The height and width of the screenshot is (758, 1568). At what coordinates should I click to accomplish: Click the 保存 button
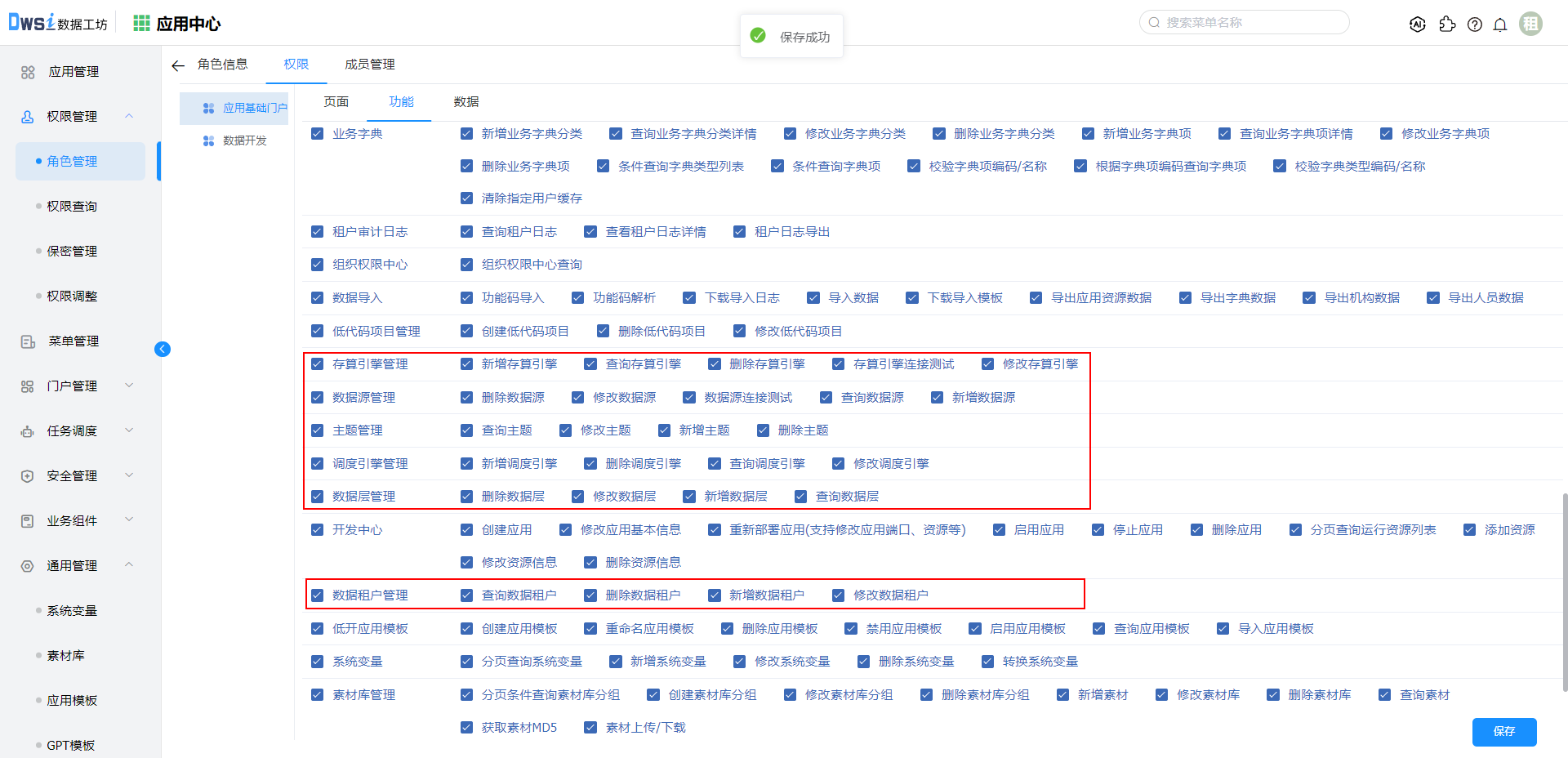click(x=1503, y=731)
